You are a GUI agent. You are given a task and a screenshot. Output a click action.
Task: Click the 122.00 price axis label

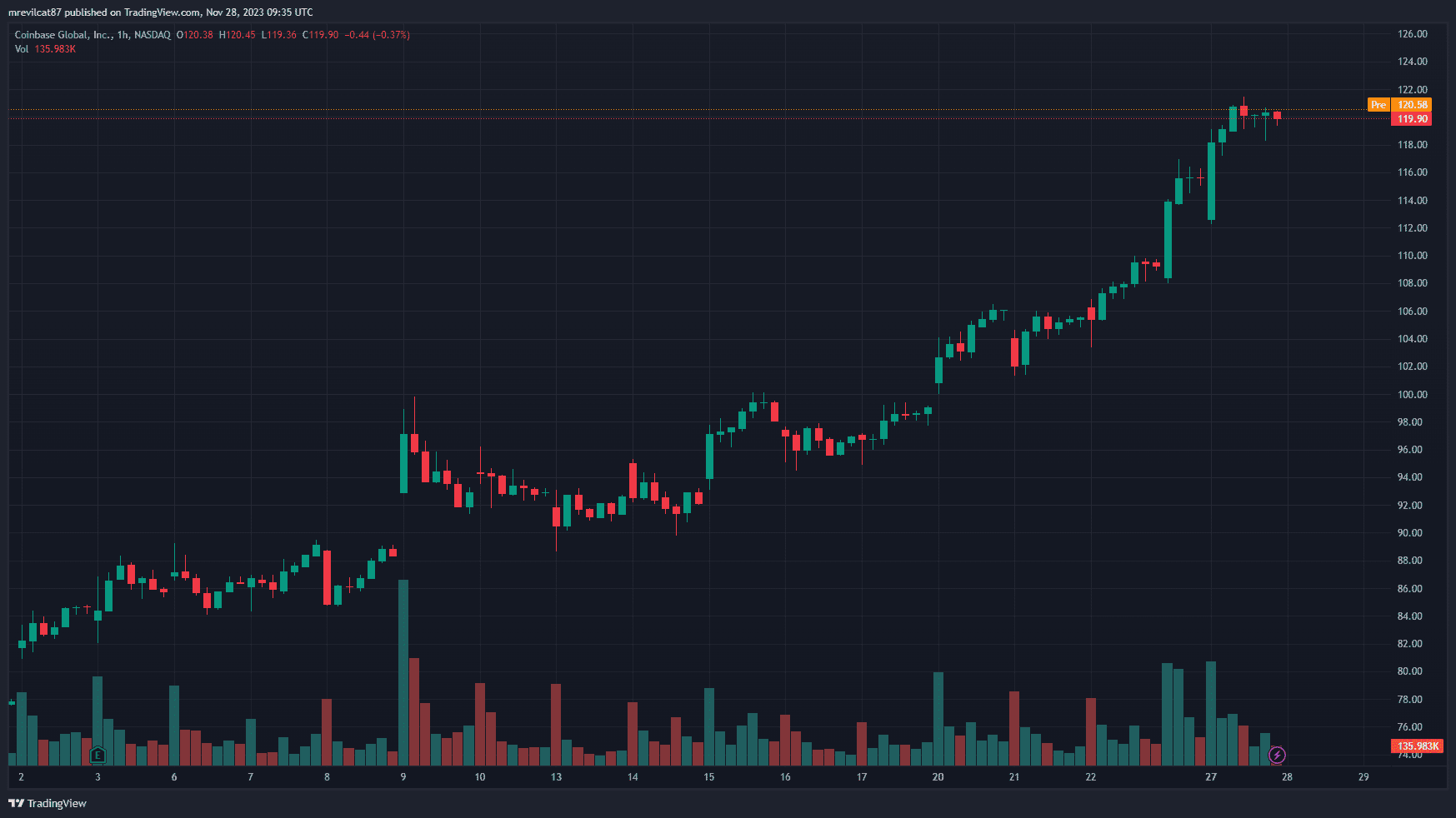pos(1412,90)
